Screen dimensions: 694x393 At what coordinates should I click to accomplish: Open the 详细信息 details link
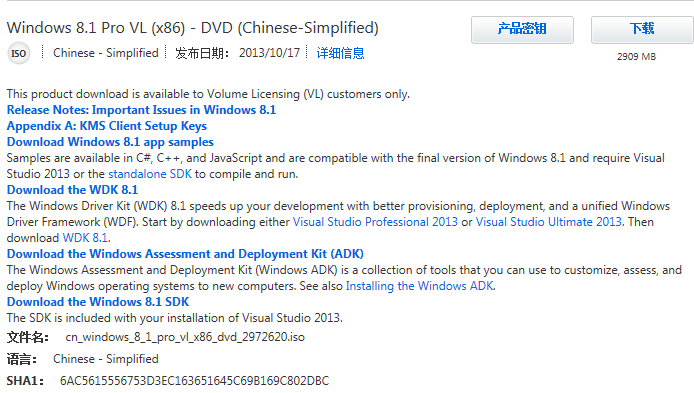(x=340, y=53)
